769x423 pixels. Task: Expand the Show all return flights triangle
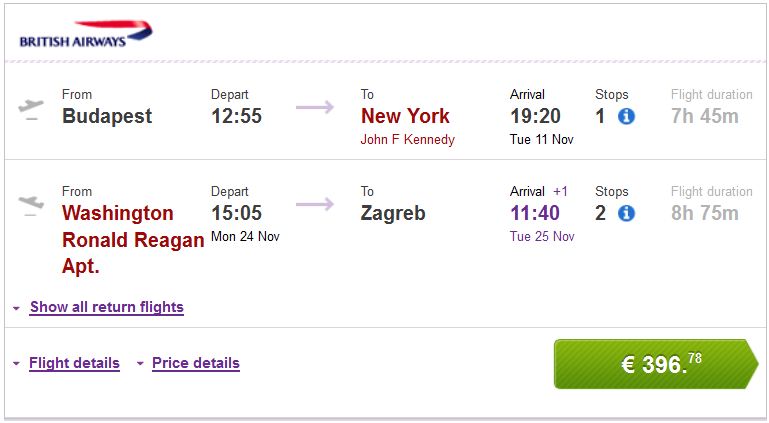(17, 308)
